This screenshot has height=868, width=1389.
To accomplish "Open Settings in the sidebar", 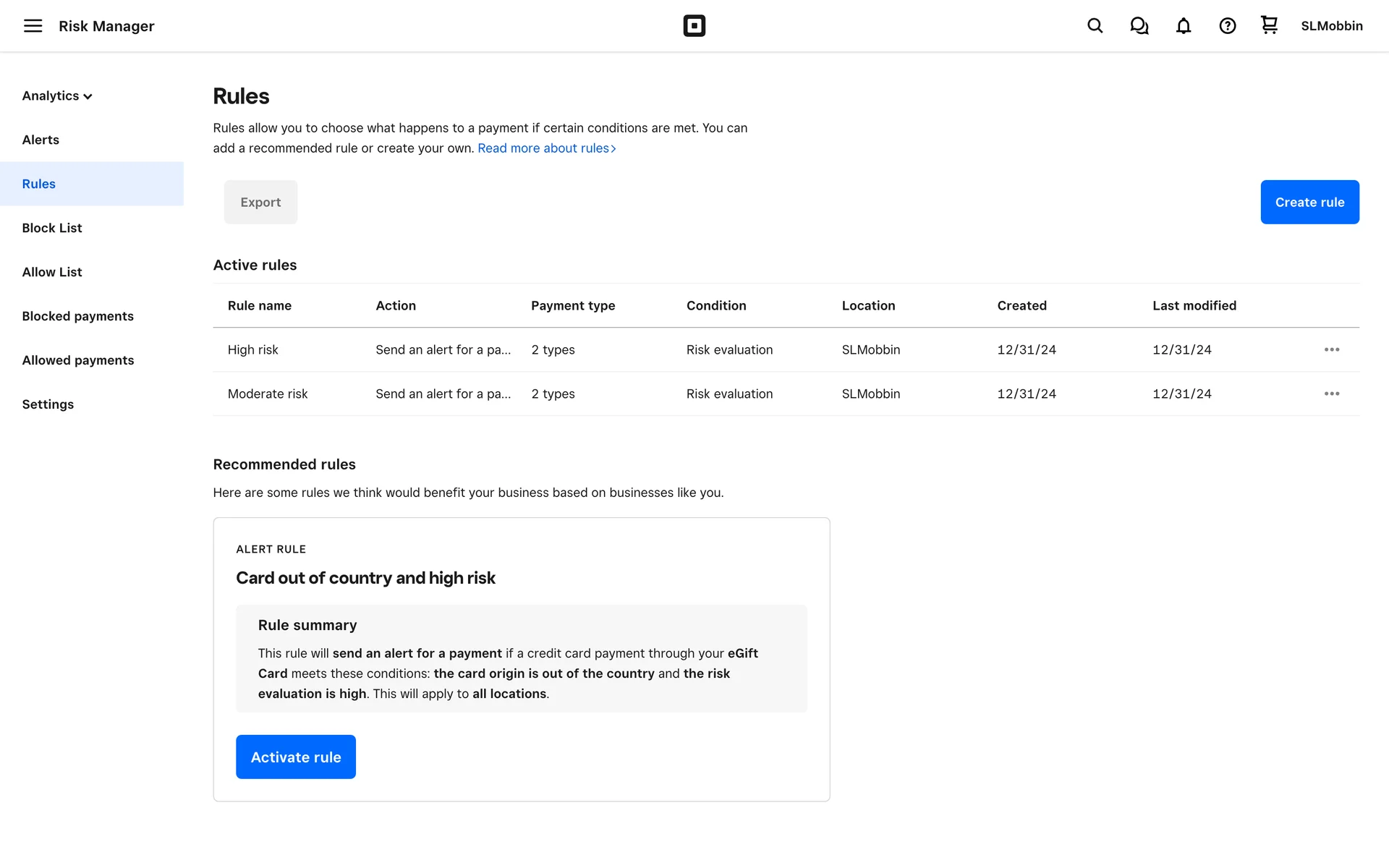I will [48, 404].
